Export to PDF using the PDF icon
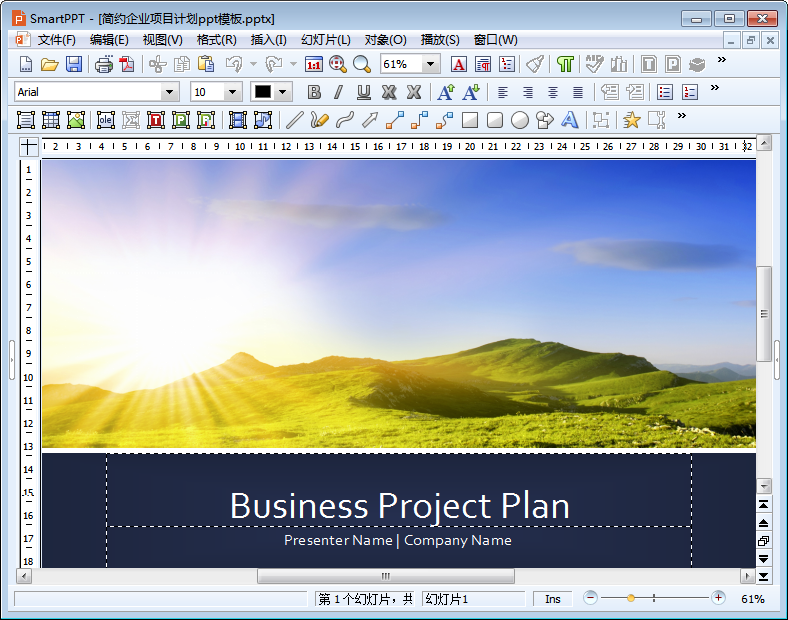This screenshot has width=788, height=620. (x=127, y=64)
